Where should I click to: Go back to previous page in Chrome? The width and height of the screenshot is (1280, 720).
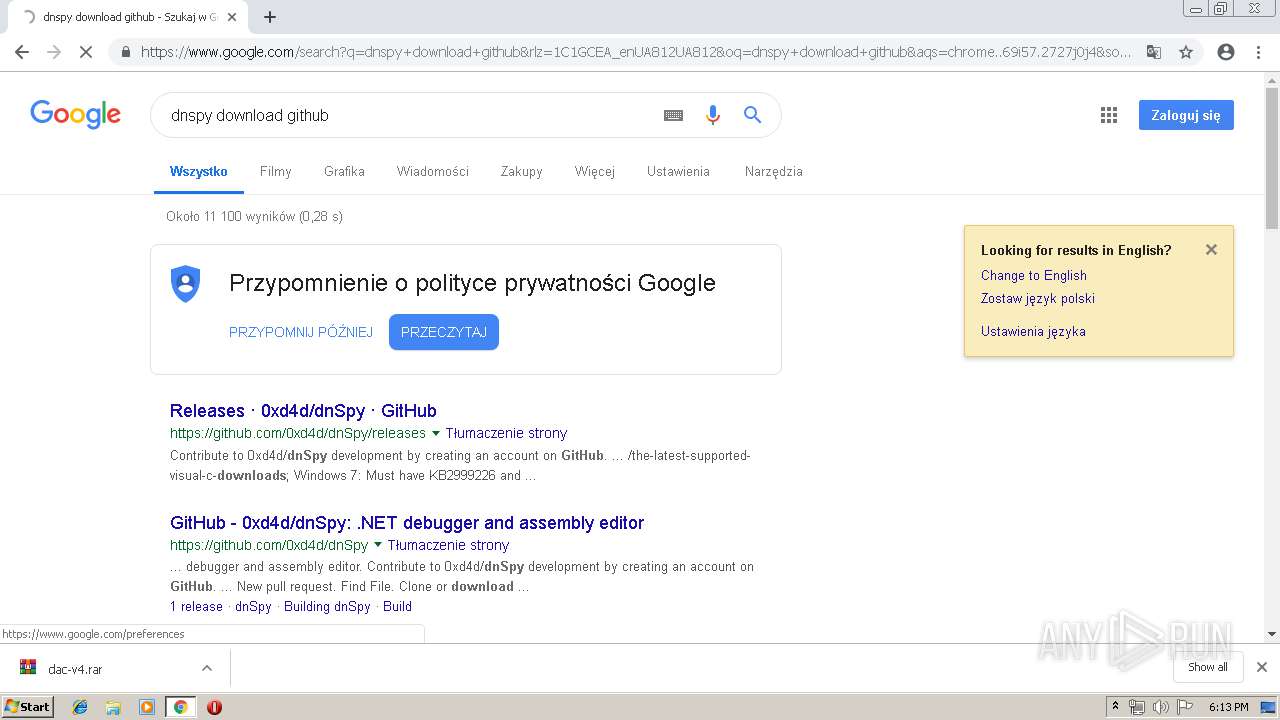pos(22,52)
